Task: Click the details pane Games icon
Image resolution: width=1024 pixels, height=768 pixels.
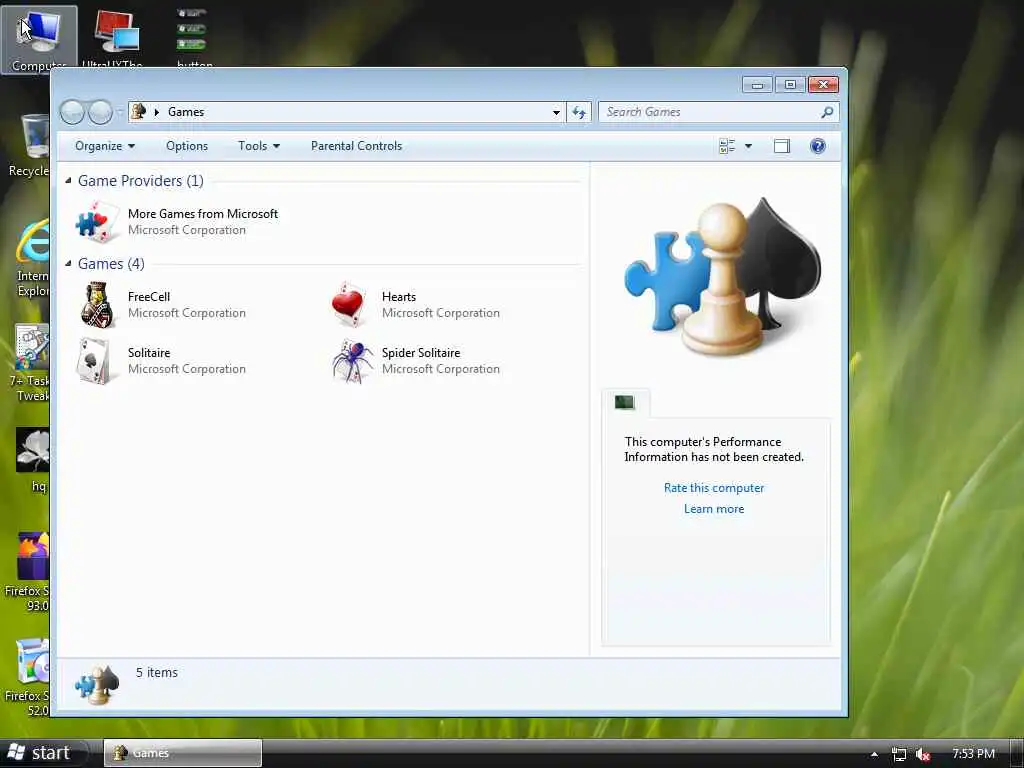Action: (97, 685)
